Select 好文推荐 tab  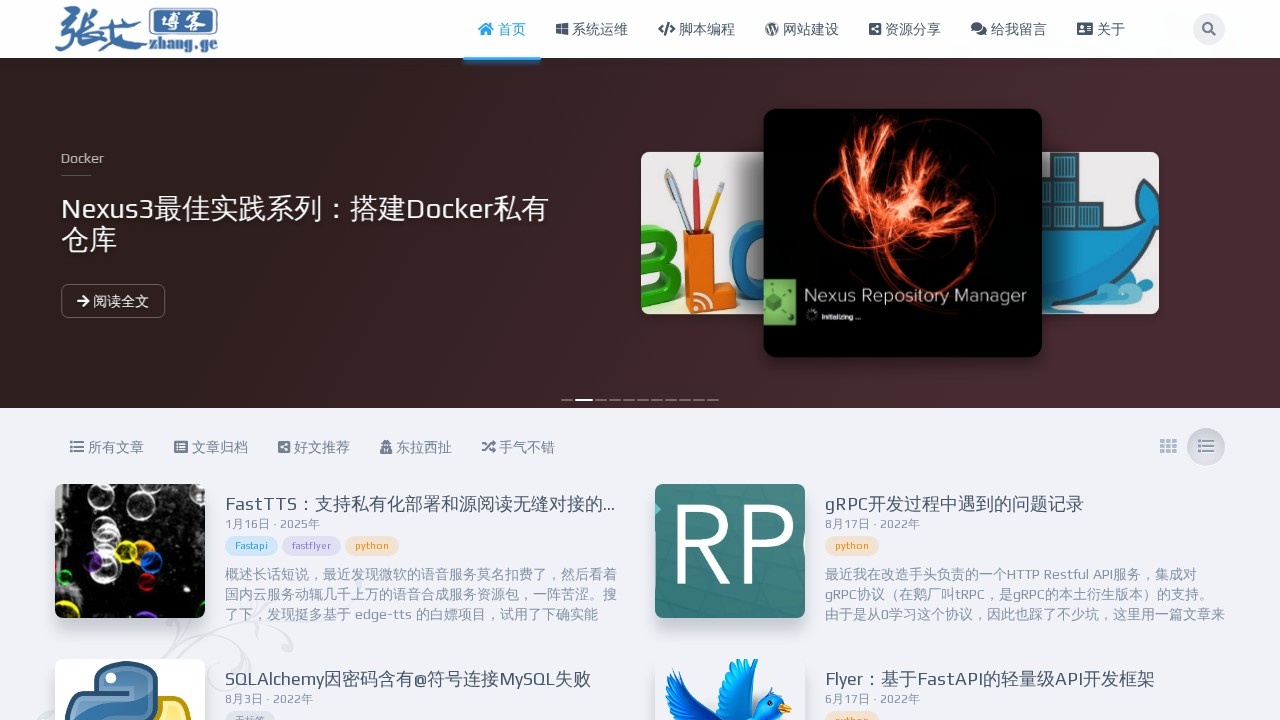(314, 447)
